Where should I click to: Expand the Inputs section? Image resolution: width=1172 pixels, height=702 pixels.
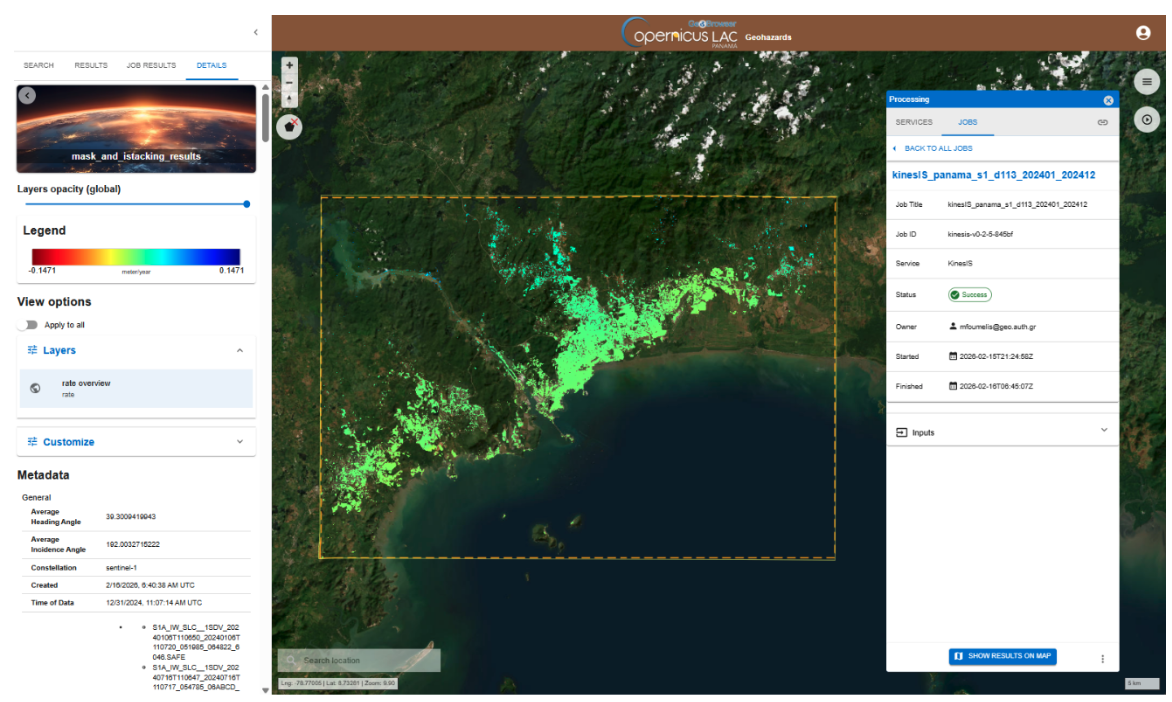click(1104, 431)
